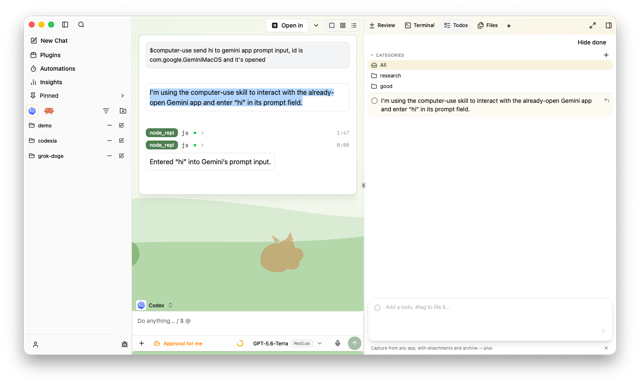The image size is (640, 386).
Task: Send the prompt with the arrow button
Action: [355, 344]
